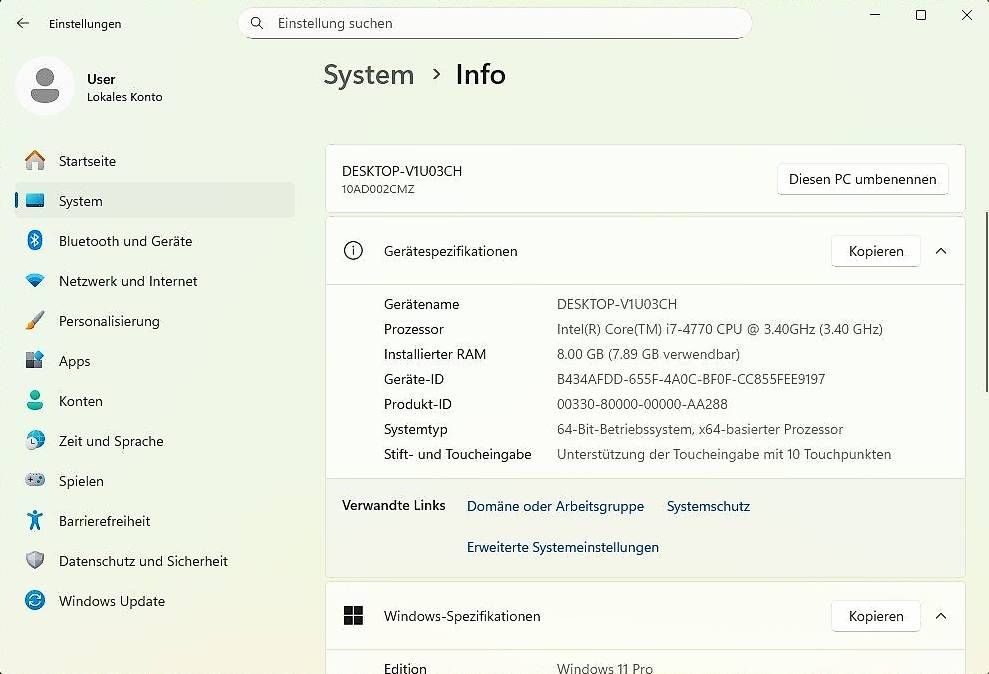Select the Barrierefreiheit accessibility icon
The image size is (989, 674).
point(35,521)
